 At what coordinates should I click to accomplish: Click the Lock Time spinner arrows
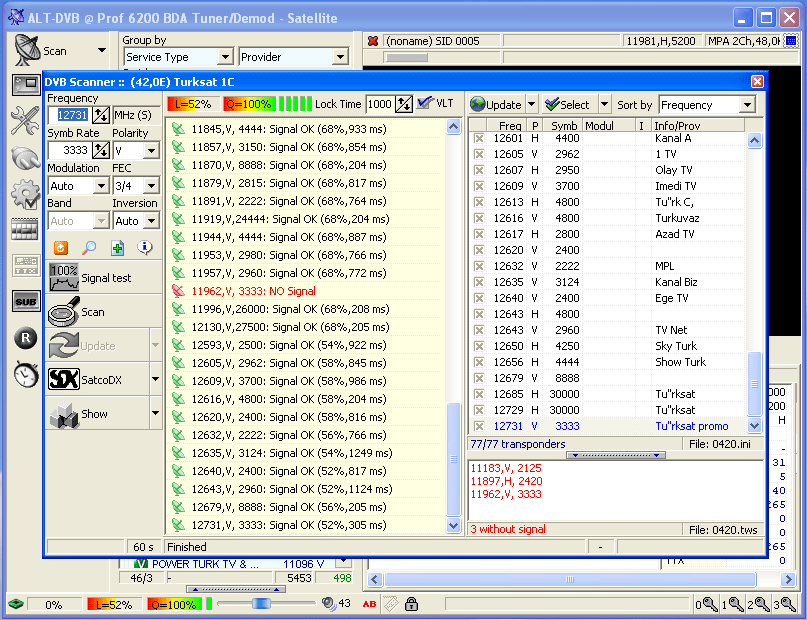pos(404,104)
